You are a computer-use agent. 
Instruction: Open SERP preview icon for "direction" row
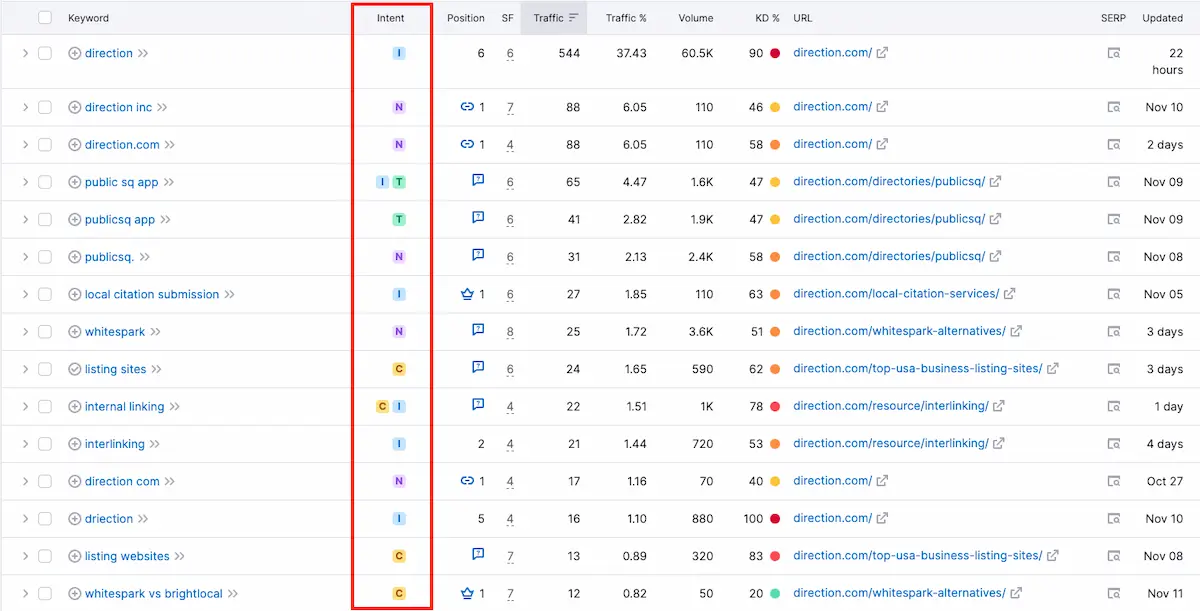tap(1113, 53)
